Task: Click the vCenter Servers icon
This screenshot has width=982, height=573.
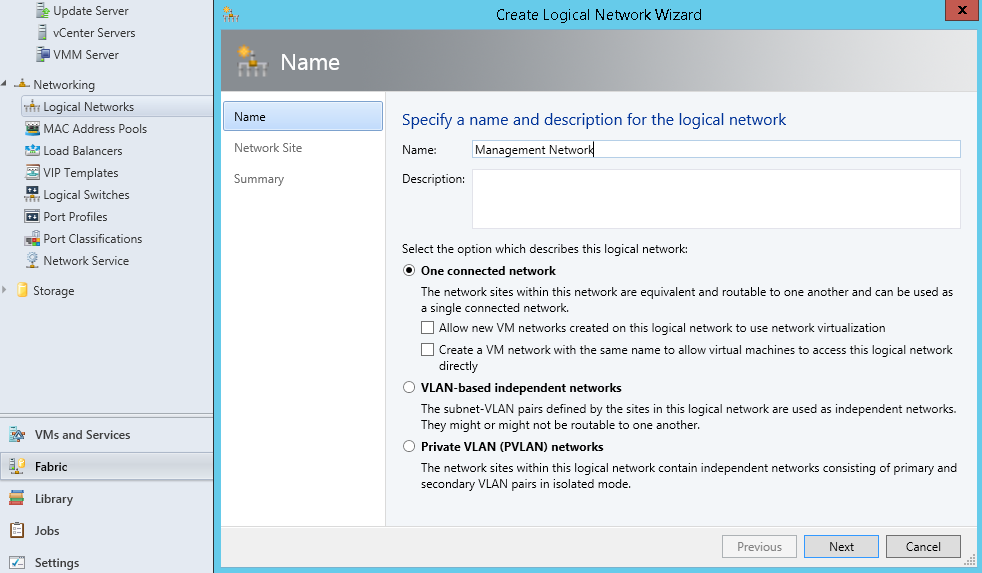Action: [x=43, y=32]
